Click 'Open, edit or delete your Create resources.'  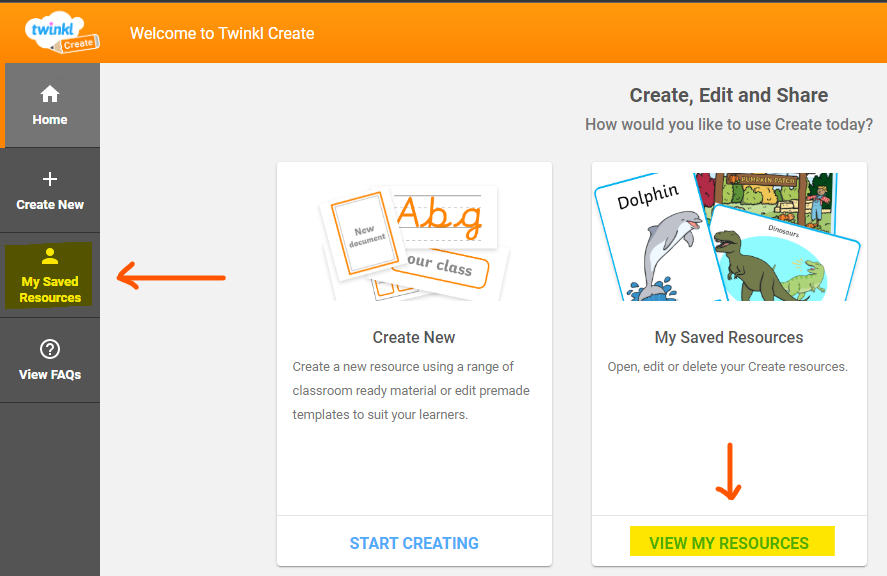[727, 367]
